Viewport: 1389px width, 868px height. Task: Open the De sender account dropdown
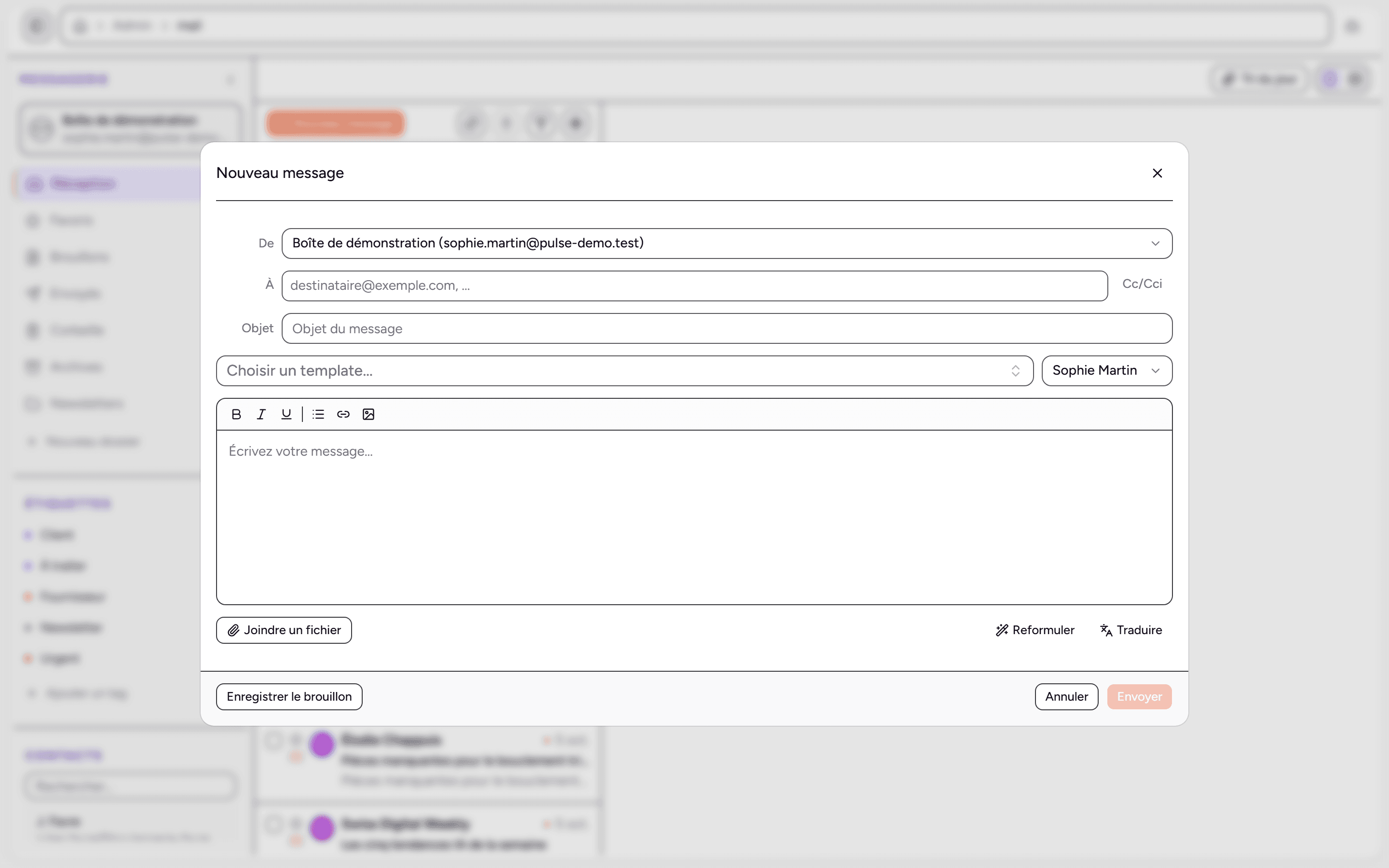[x=727, y=244]
